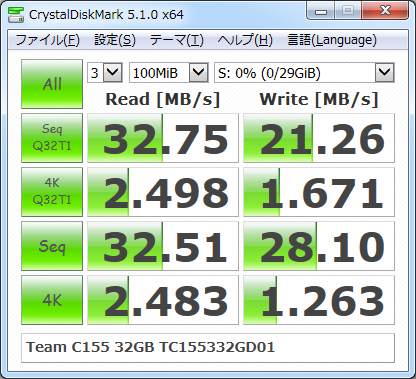Image resolution: width=416 pixels, height=379 pixels.
Task: Click the Read [MB/s] column header
Action: (163, 99)
